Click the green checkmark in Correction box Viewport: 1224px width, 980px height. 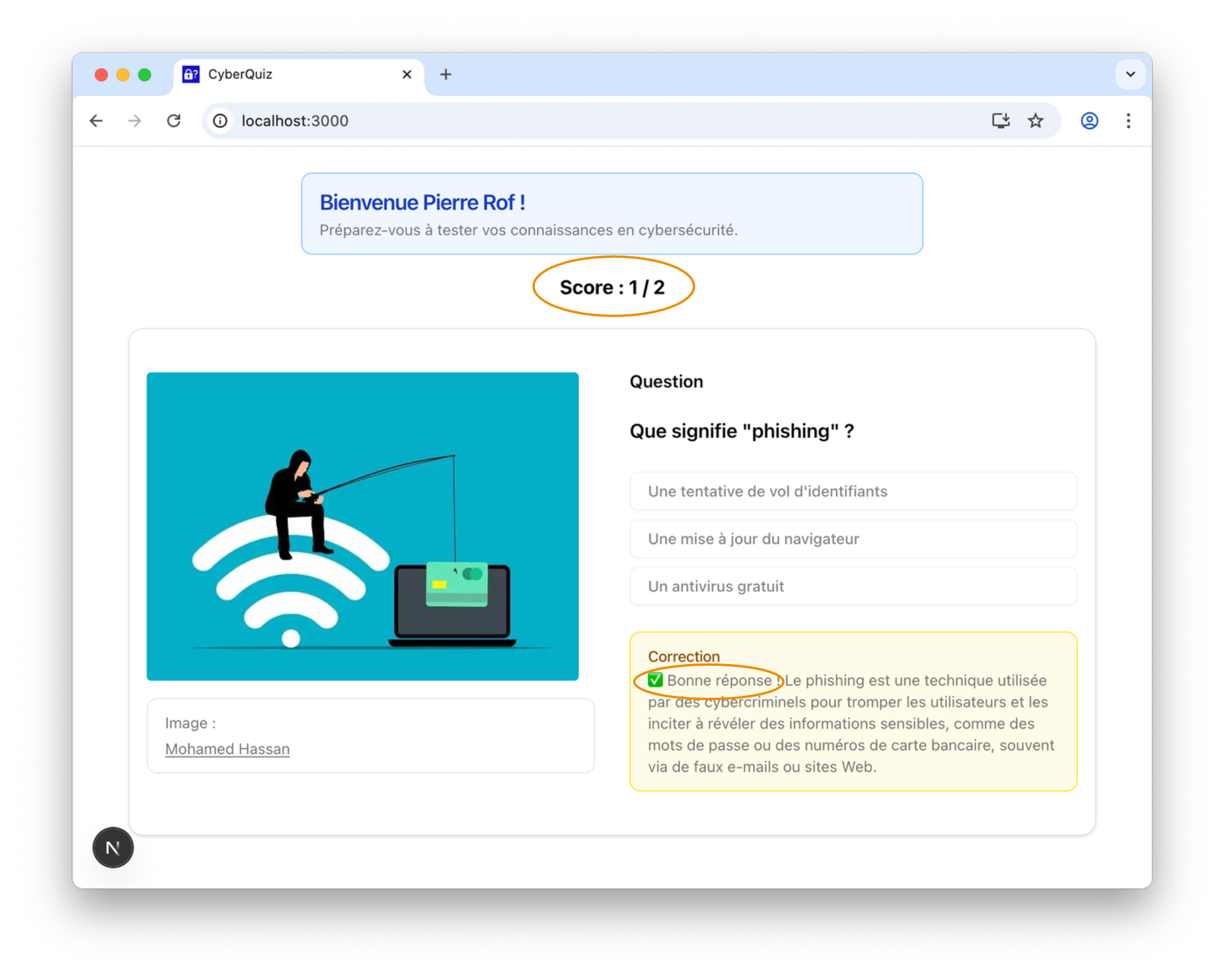tap(655, 680)
